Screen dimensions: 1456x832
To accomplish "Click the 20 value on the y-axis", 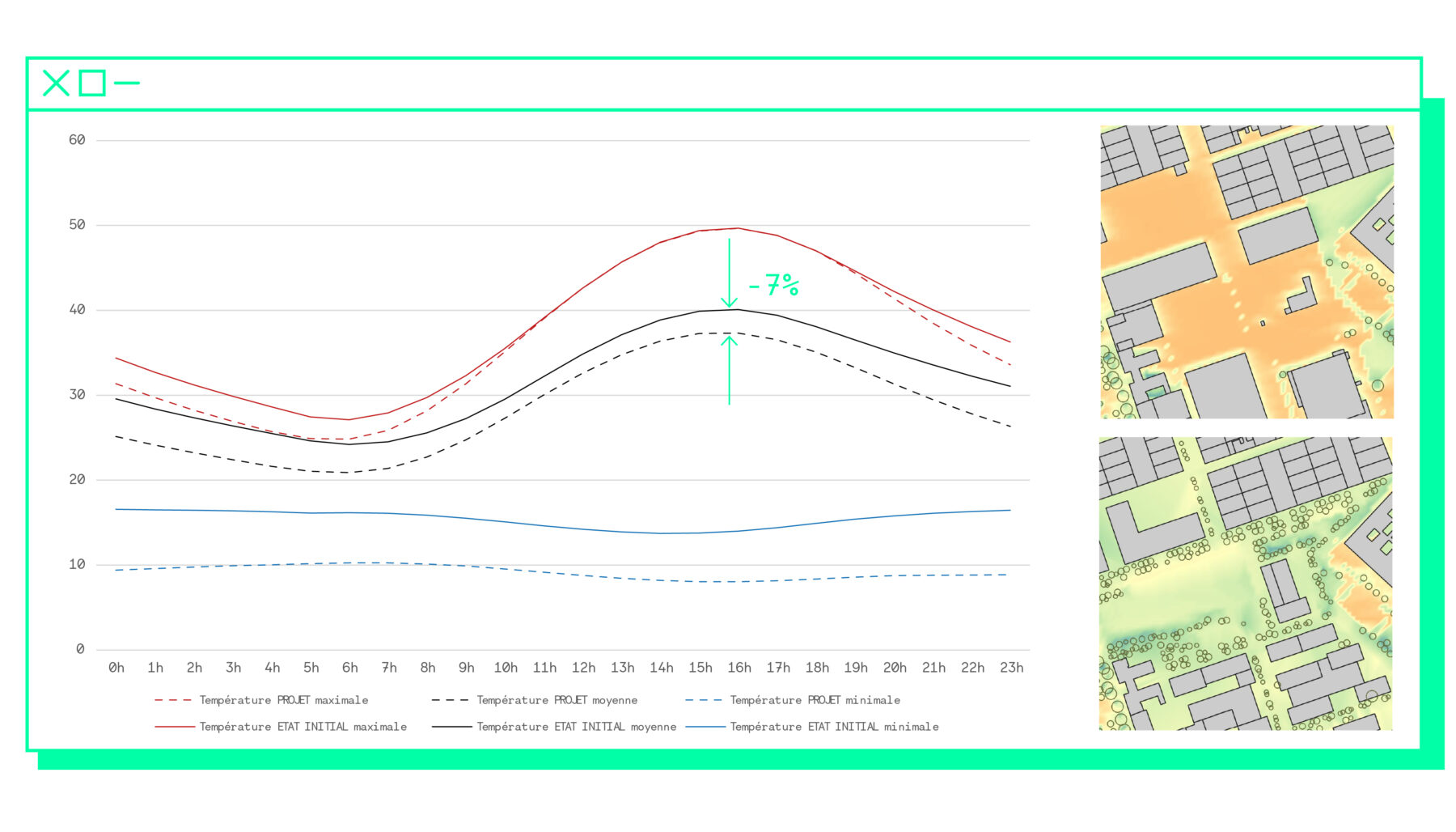I will click(x=77, y=480).
